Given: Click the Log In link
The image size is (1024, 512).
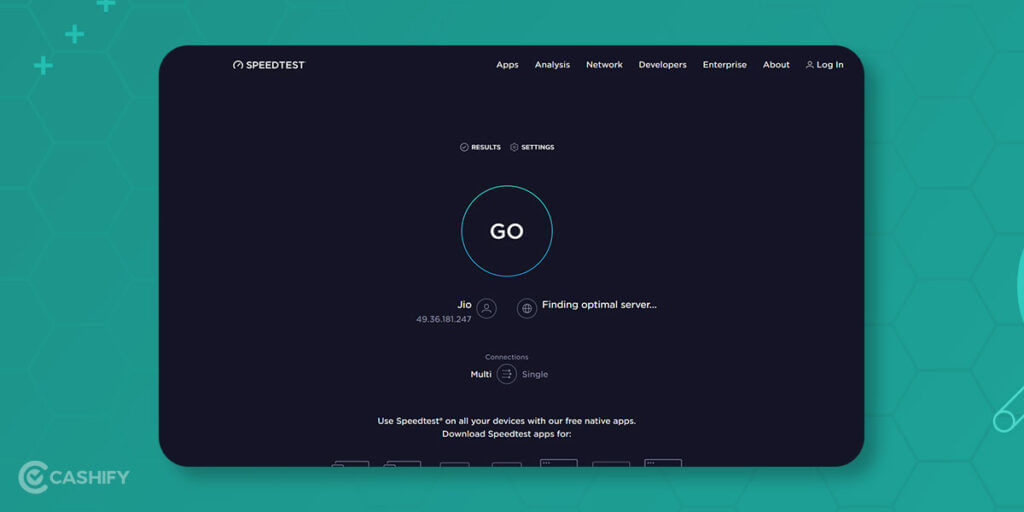Looking at the screenshot, I should tap(824, 65).
